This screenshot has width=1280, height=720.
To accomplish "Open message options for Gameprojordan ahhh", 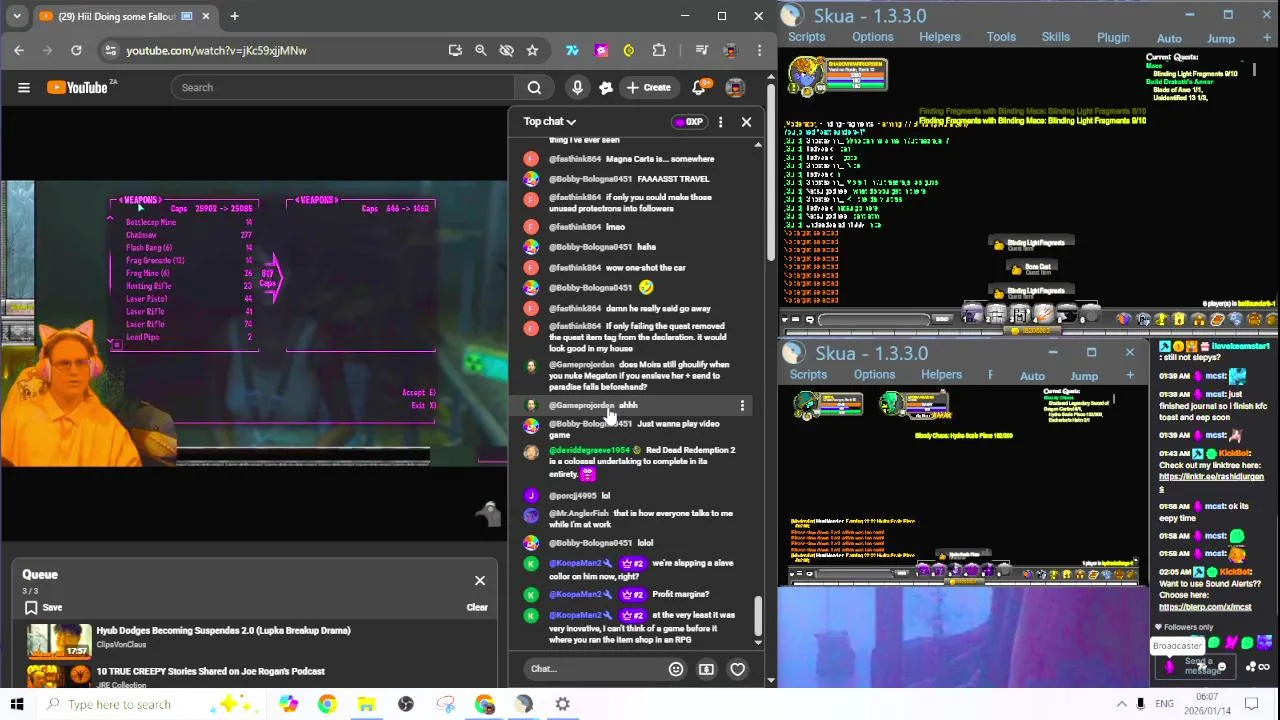I will [742, 405].
